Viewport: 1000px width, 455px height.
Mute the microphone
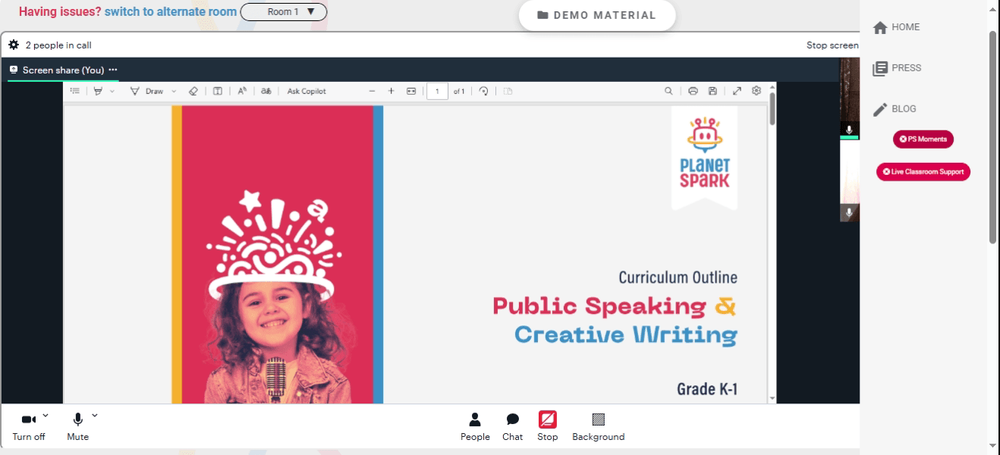click(x=78, y=426)
